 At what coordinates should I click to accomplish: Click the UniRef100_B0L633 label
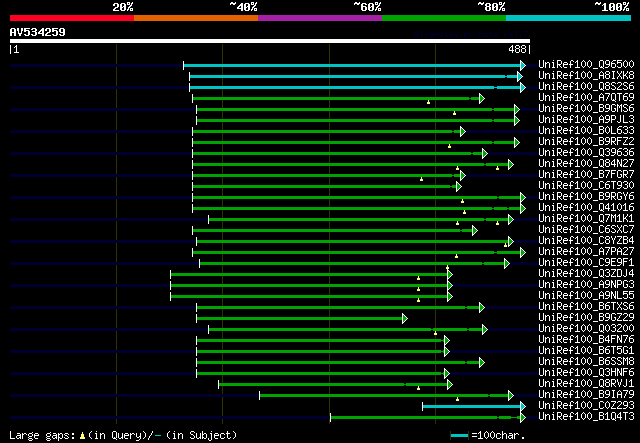[586, 131]
